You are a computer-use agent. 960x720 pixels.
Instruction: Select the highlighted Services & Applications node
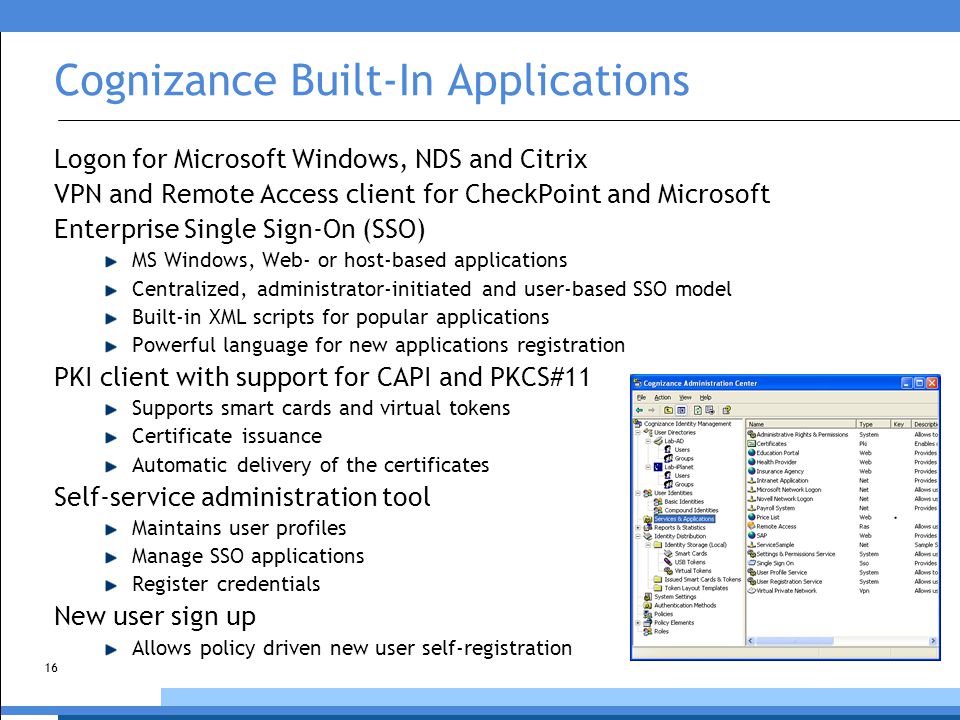coord(684,519)
